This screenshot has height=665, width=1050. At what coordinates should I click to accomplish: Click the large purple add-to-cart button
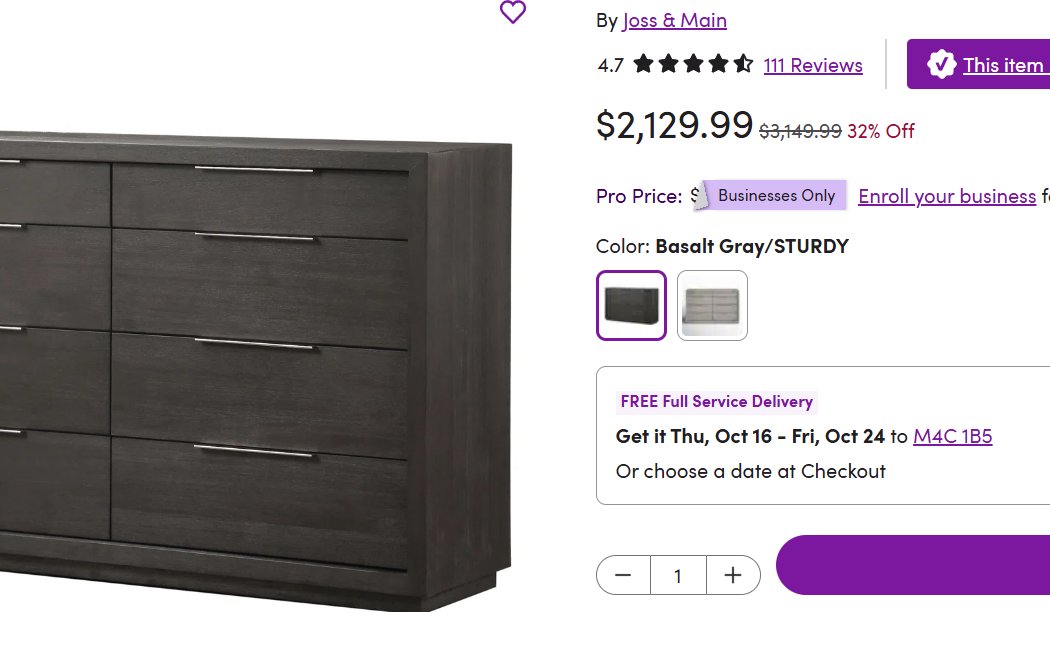912,565
